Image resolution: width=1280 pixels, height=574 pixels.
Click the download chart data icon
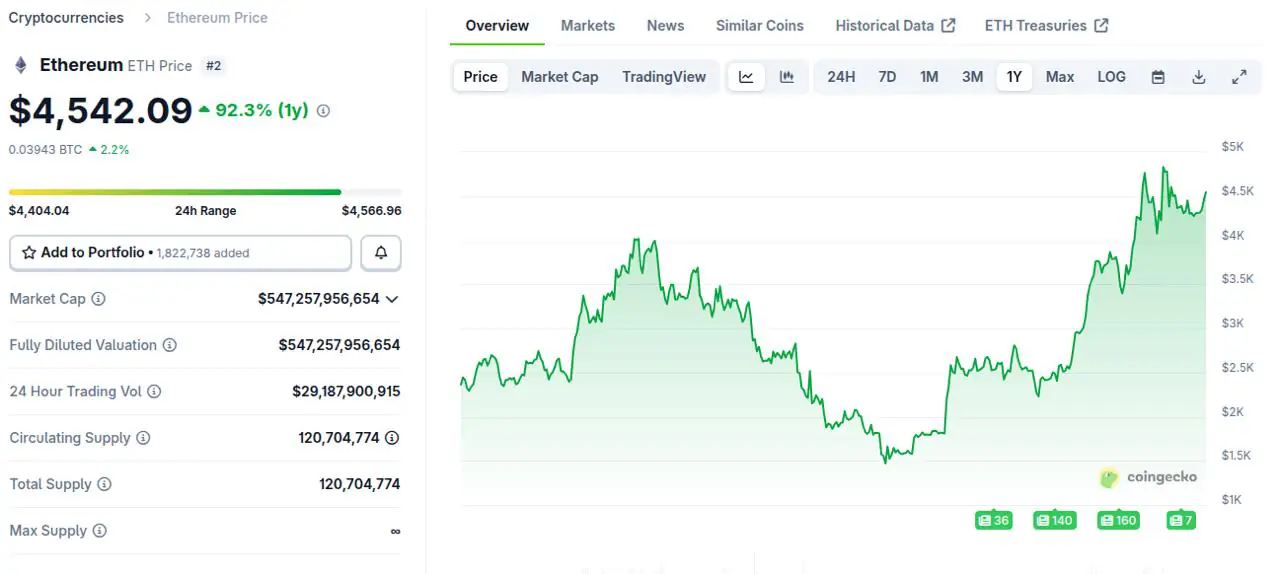coord(1198,77)
